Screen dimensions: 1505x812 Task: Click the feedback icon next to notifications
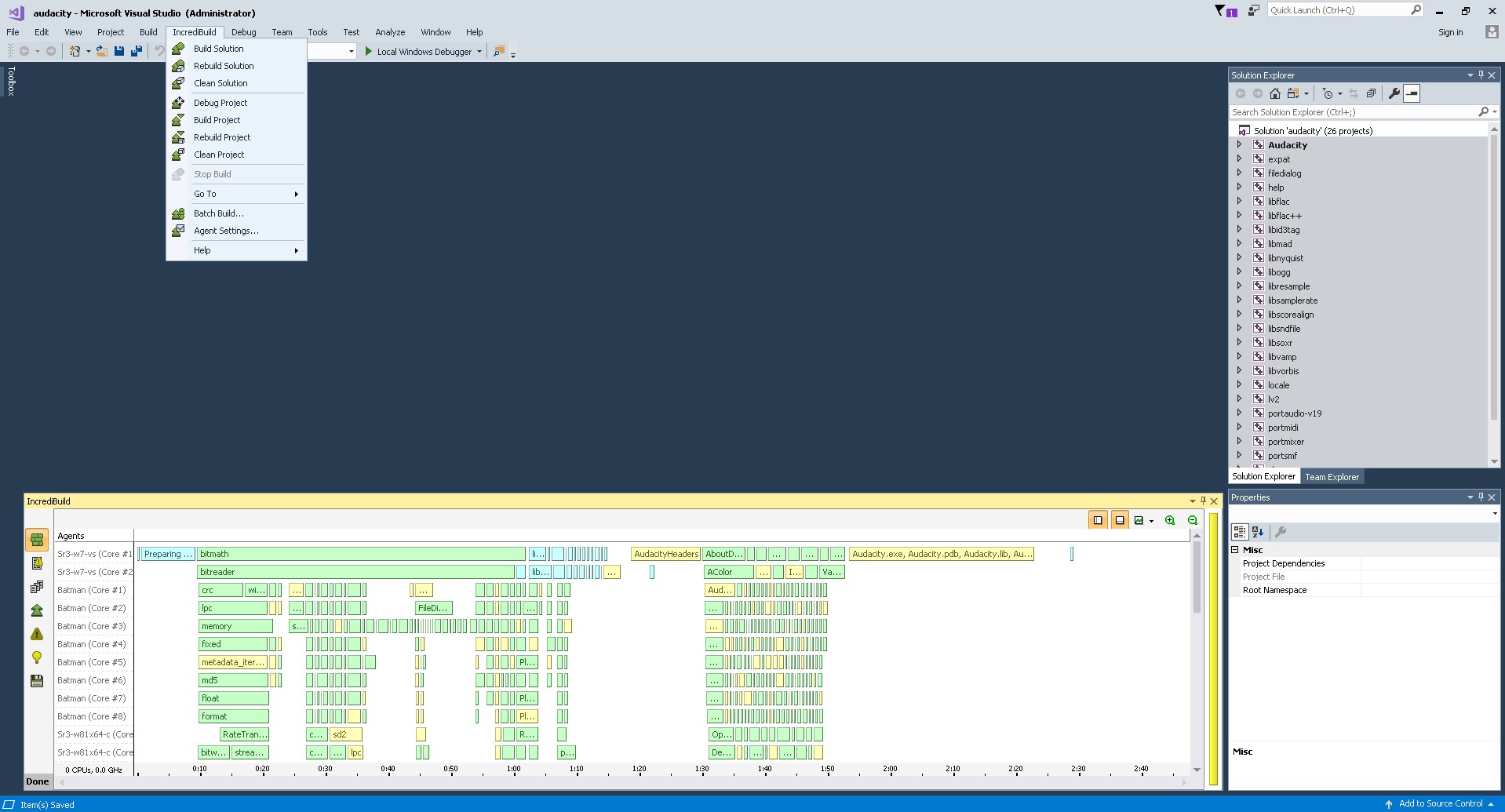pyautogui.click(x=1254, y=10)
